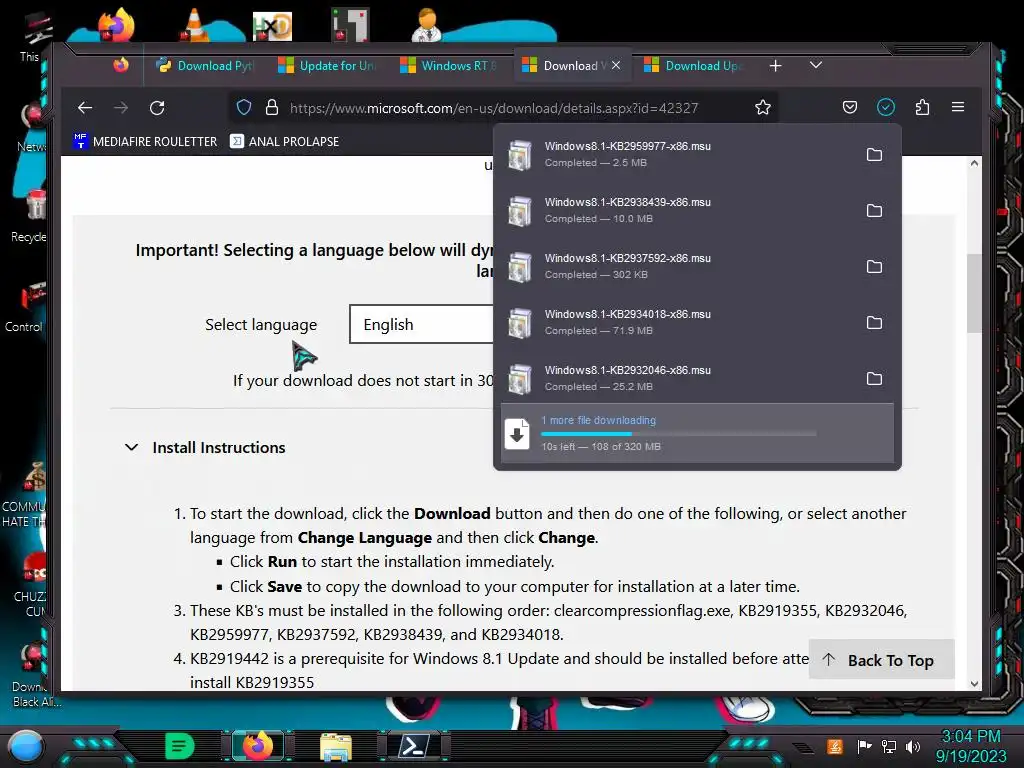1024x768 pixels.
Task: Click the volume speaker tray icon
Action: [x=912, y=746]
